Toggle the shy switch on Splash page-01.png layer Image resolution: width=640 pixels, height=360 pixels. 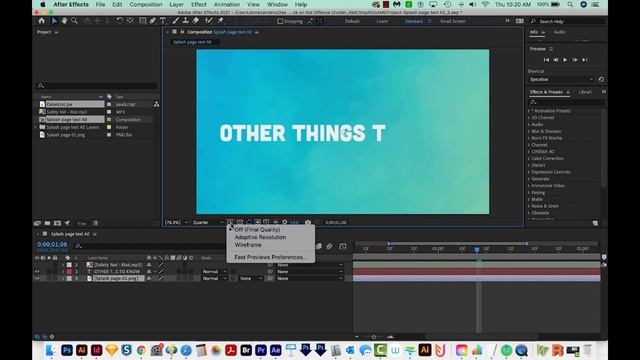pos(149,278)
